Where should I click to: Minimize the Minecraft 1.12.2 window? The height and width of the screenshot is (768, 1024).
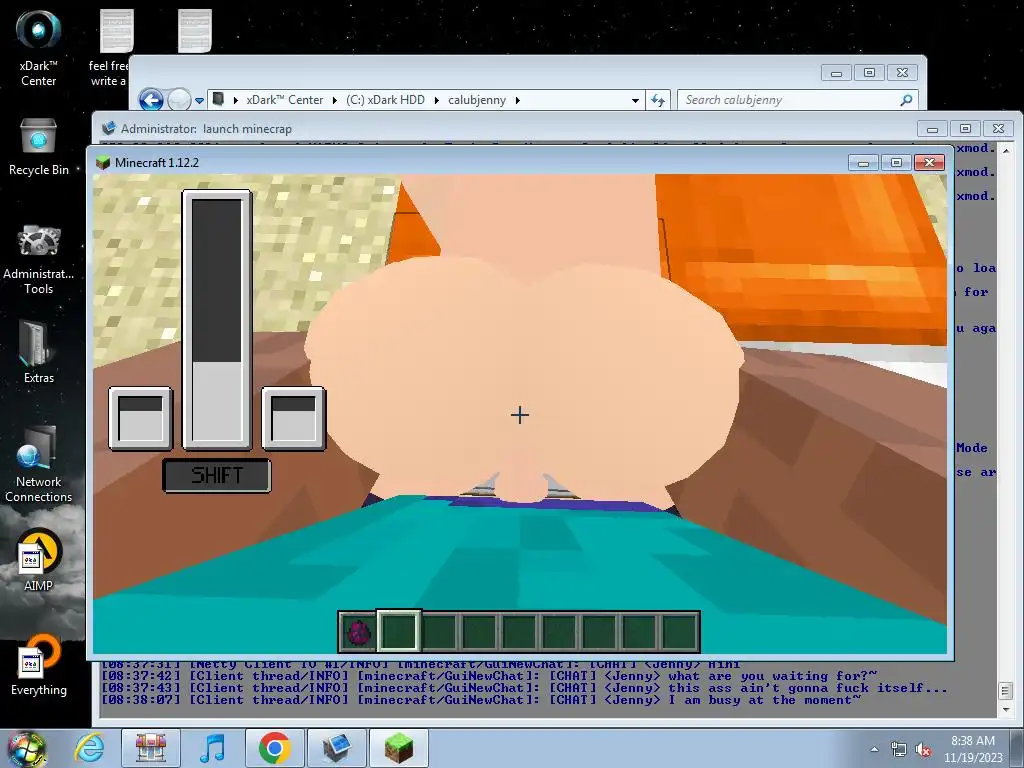pos(863,163)
